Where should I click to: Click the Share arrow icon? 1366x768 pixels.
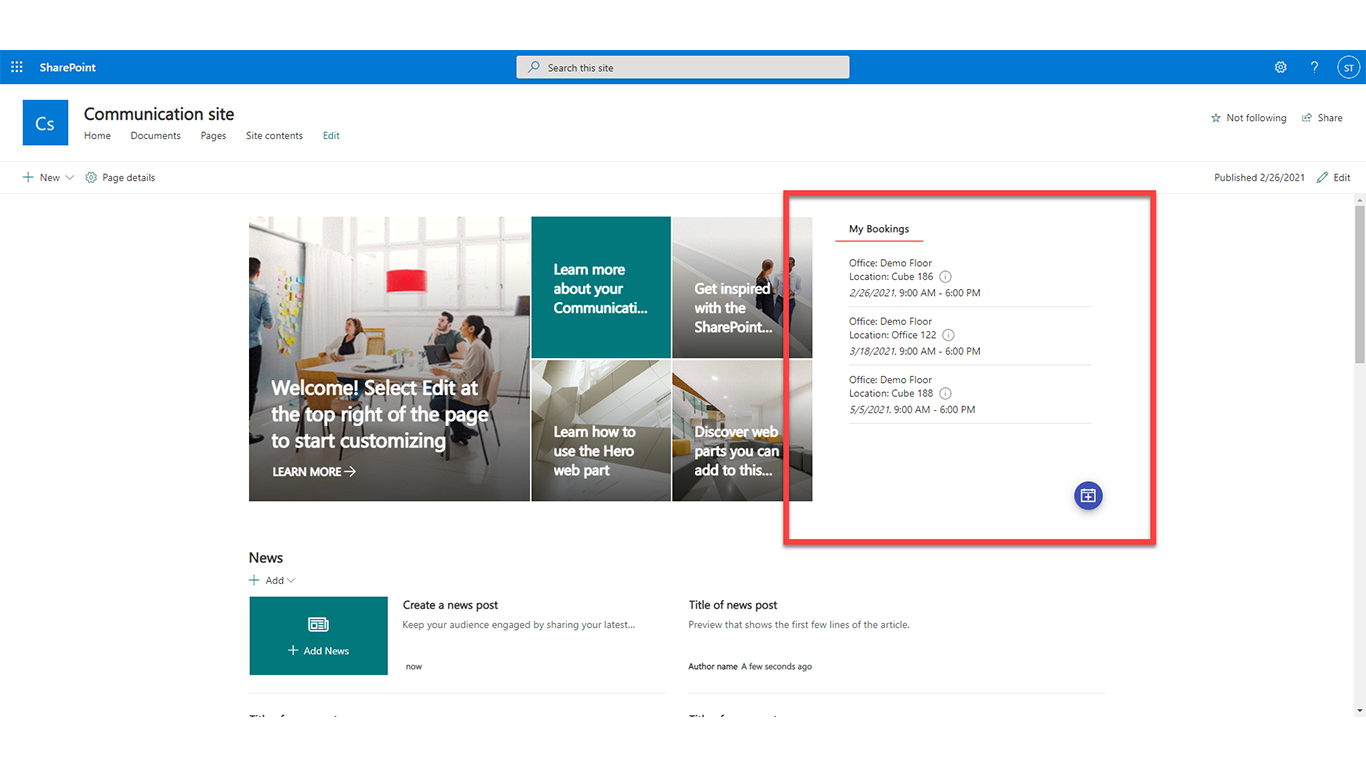click(1306, 118)
